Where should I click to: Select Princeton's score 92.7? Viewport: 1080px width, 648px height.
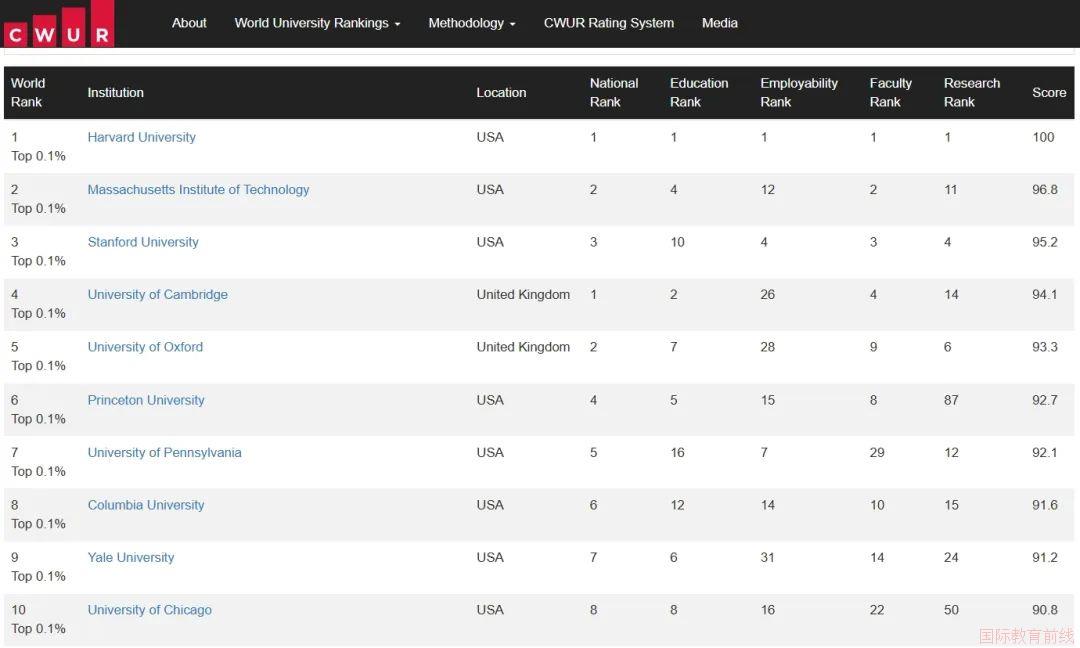pos(1044,400)
